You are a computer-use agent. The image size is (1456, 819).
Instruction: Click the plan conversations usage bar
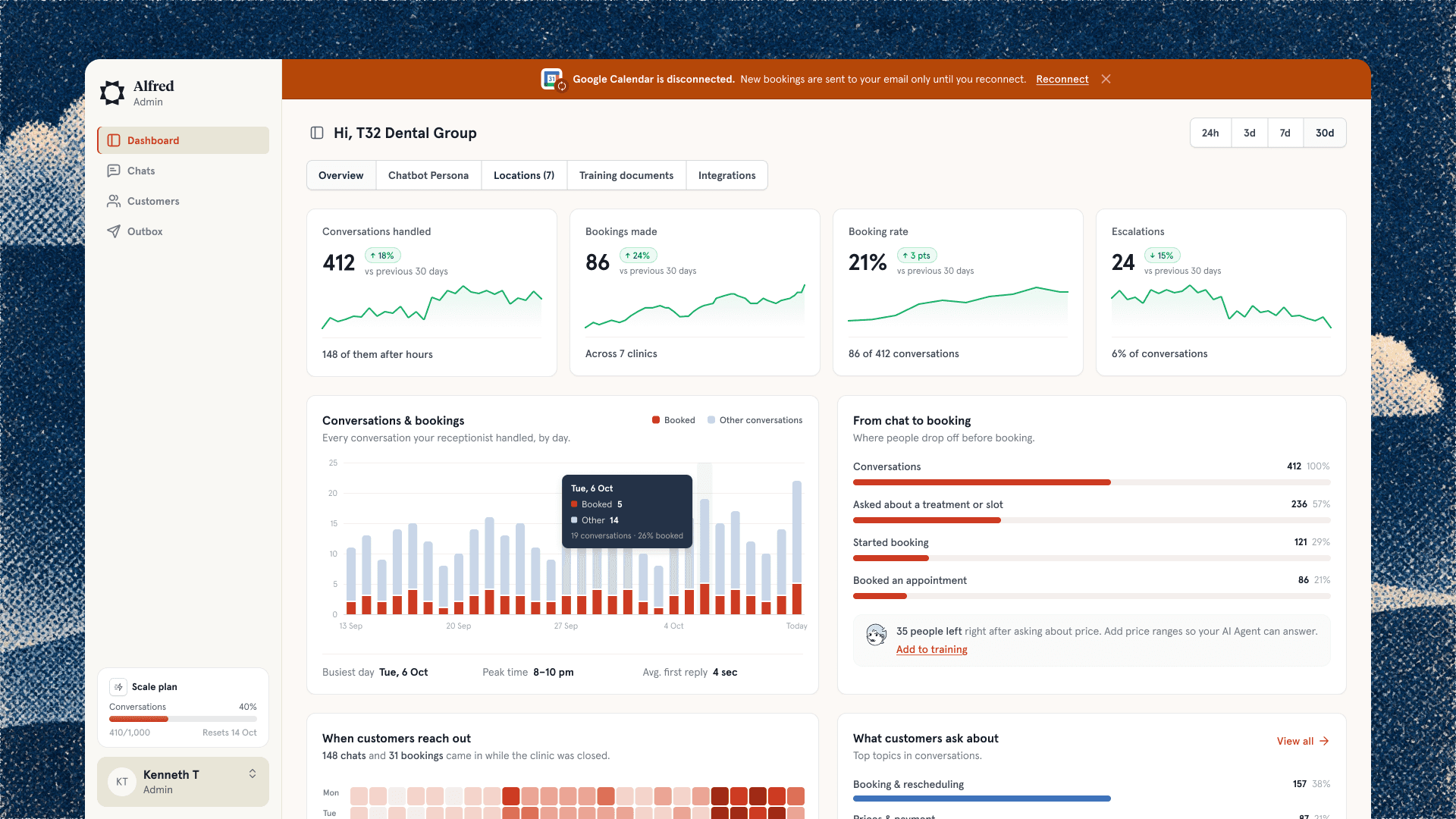(x=183, y=719)
